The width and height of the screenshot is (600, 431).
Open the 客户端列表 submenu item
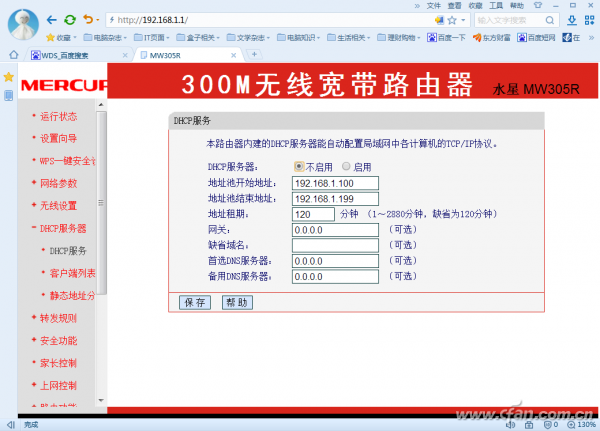click(x=72, y=273)
